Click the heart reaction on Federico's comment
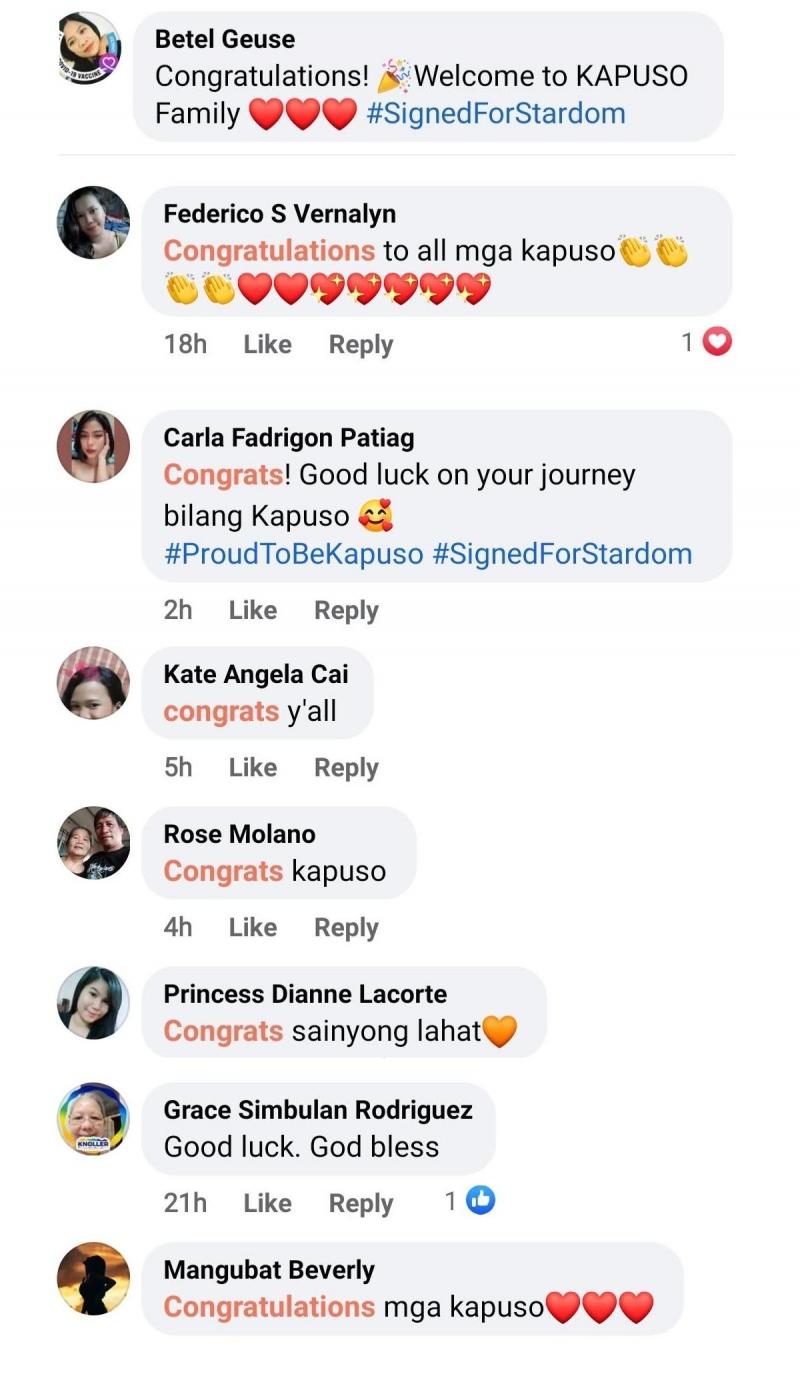The image size is (800, 1374). click(x=718, y=343)
